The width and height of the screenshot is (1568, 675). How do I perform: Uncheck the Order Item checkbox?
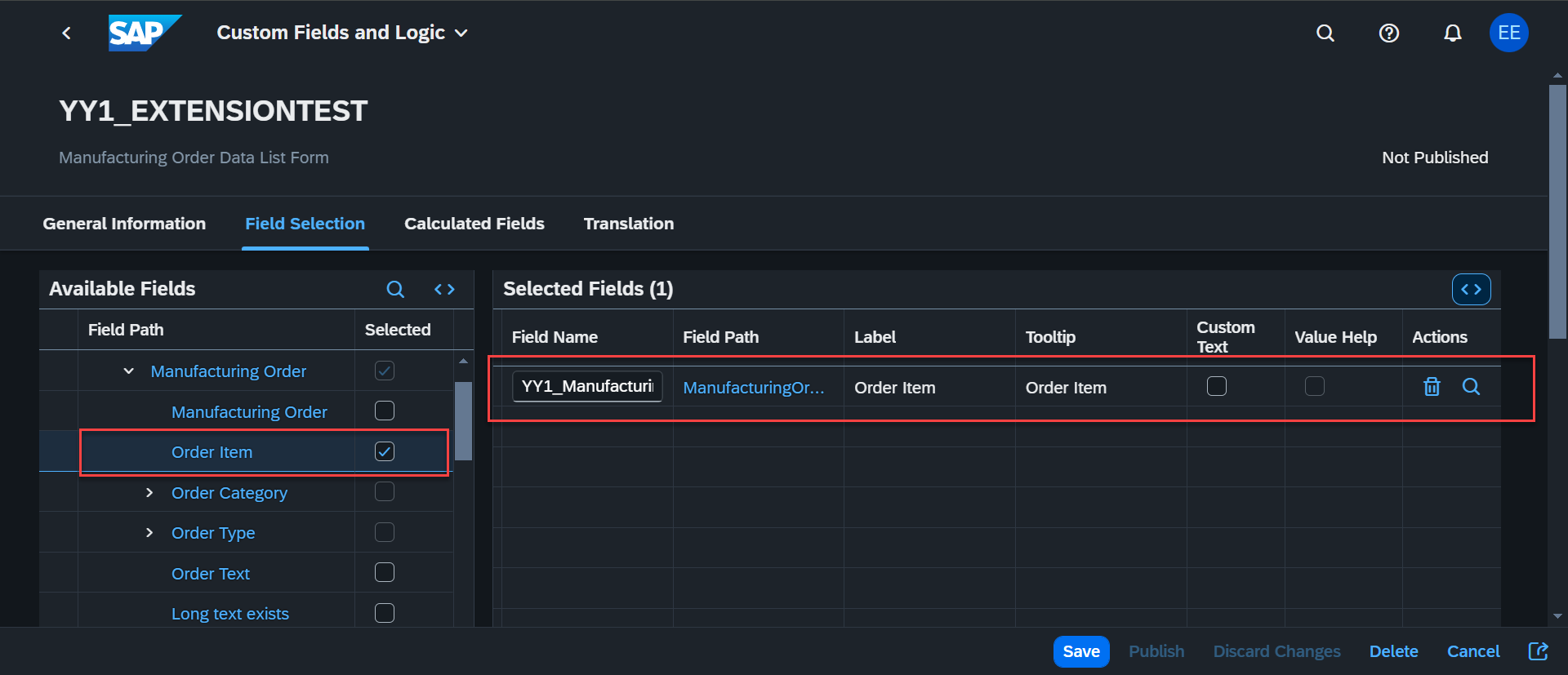[x=385, y=451]
